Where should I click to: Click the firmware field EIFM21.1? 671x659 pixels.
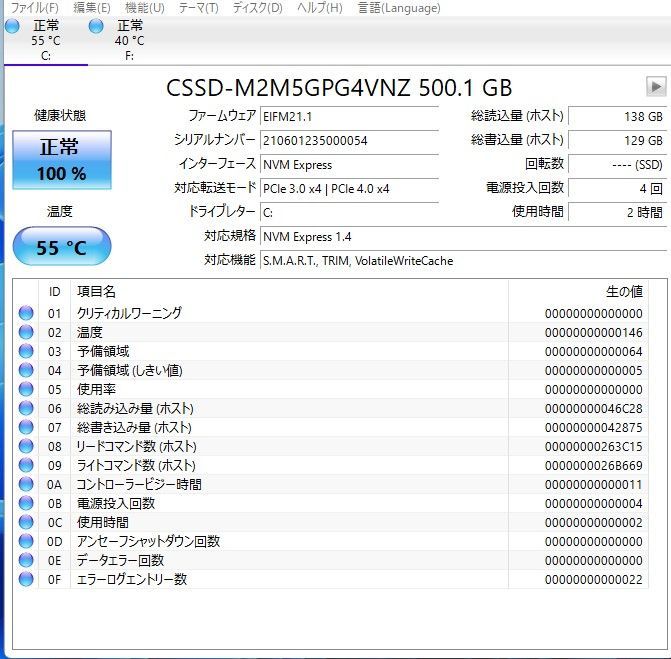tap(349, 116)
